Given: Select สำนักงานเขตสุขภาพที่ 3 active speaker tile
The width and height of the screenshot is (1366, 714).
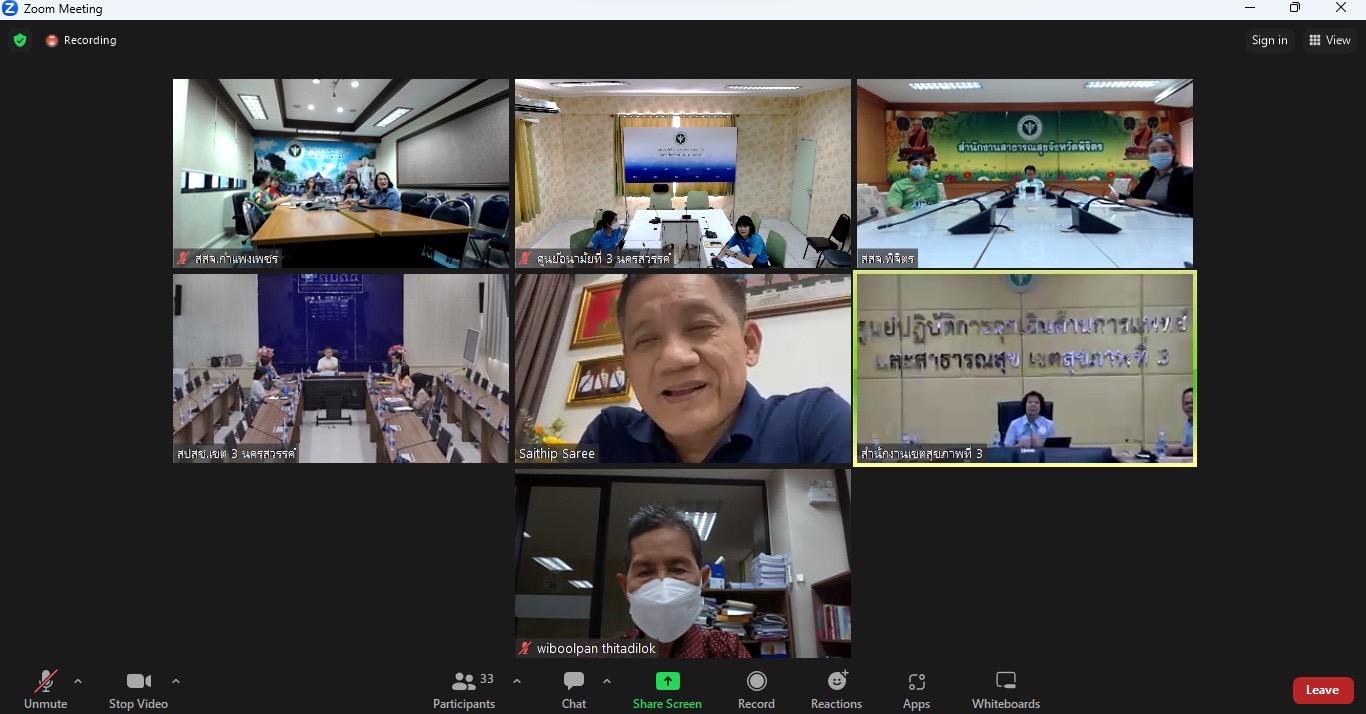Looking at the screenshot, I should (x=1025, y=369).
